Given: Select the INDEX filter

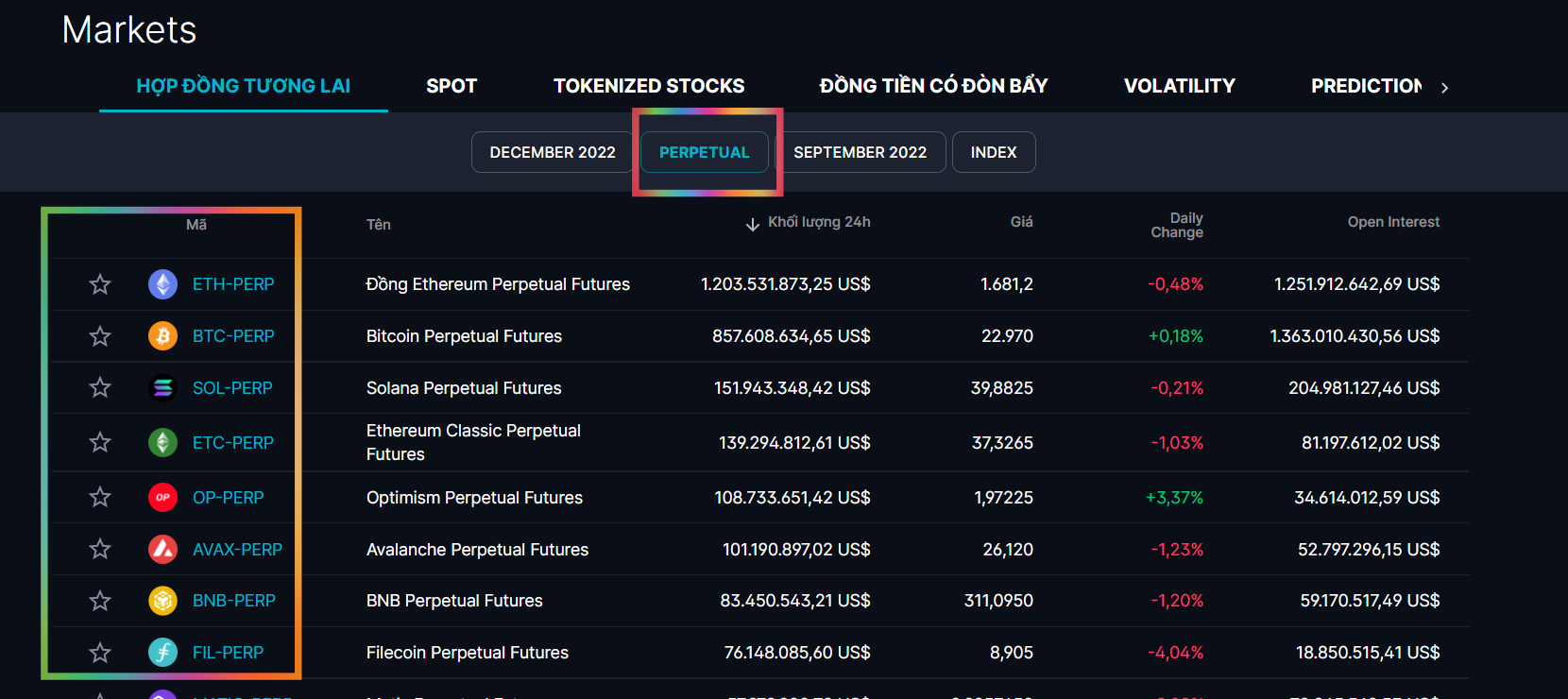Looking at the screenshot, I should (x=994, y=152).
